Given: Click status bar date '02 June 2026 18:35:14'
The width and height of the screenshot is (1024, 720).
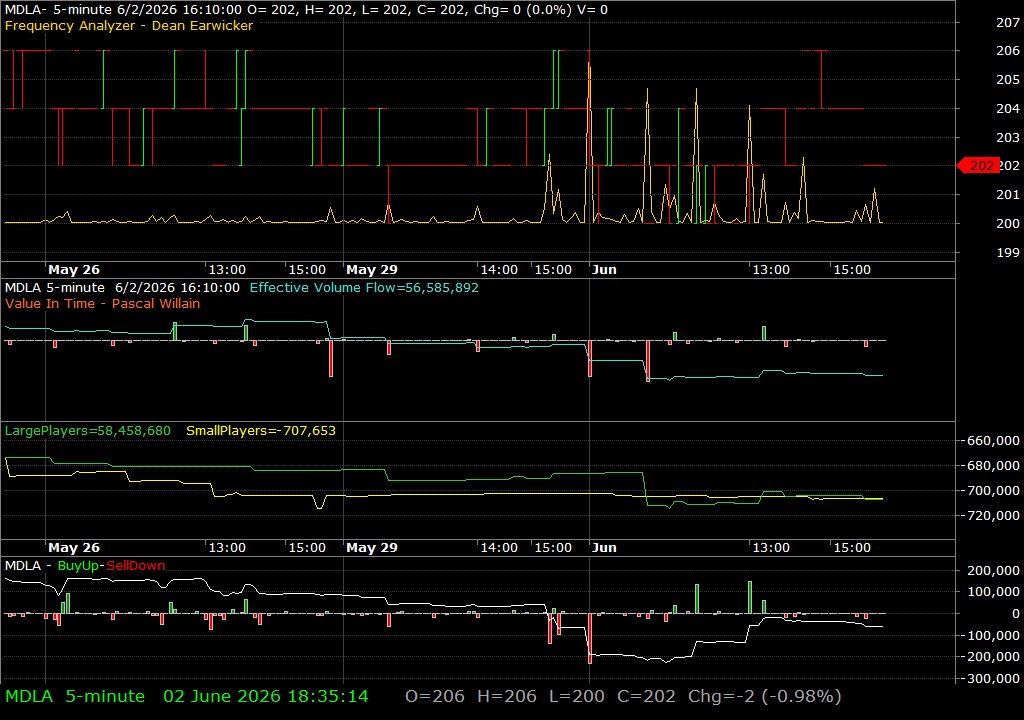Looking at the screenshot, I should tap(266, 696).
